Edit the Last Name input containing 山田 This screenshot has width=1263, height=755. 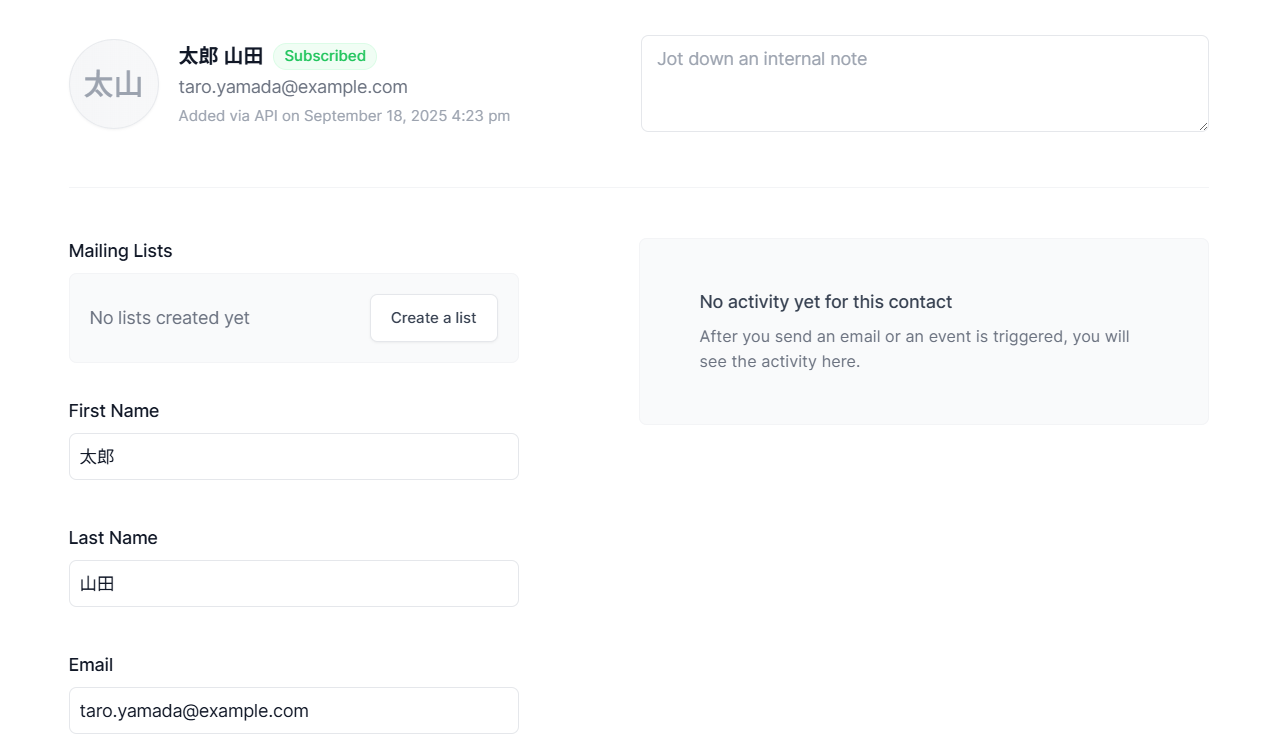point(294,584)
